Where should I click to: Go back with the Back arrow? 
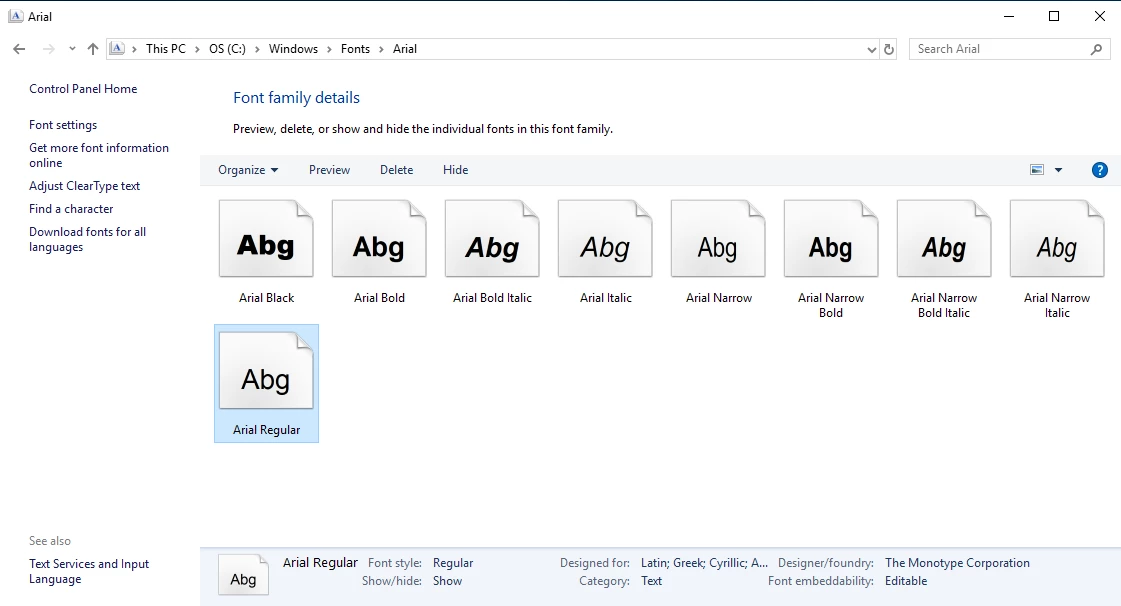[x=19, y=49]
